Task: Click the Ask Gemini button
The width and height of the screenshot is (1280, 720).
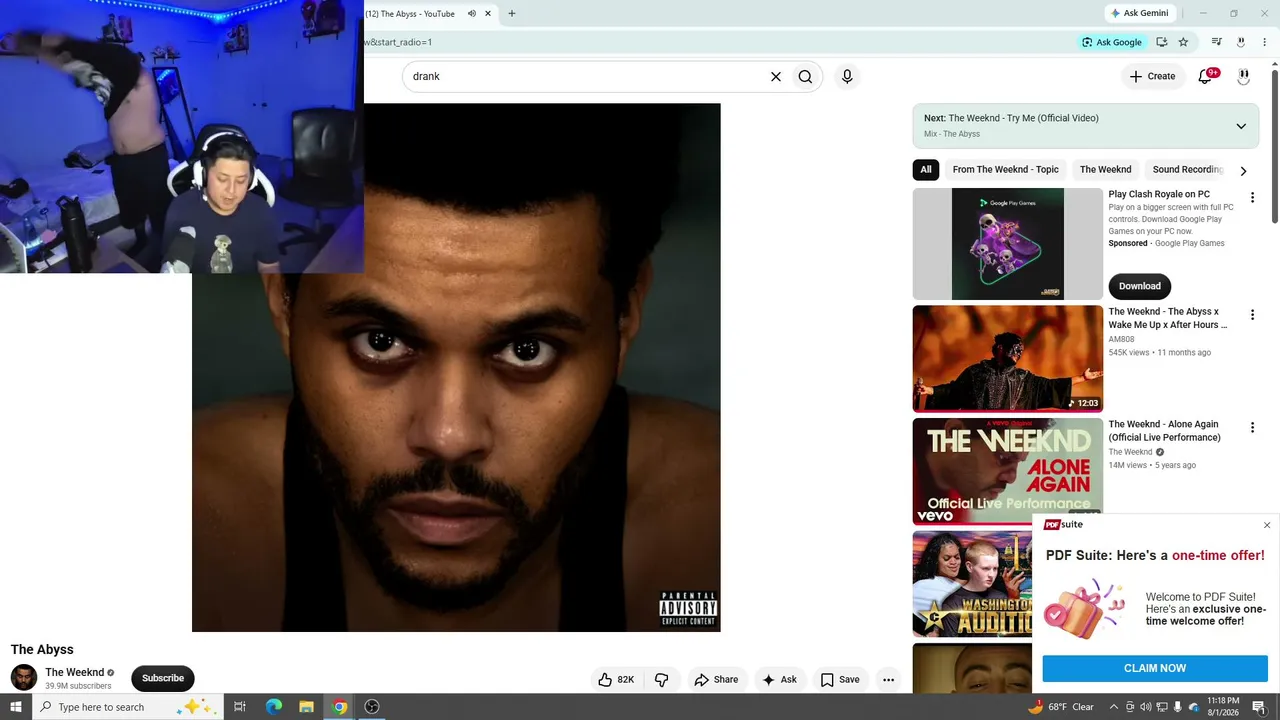Action: pos(1139,13)
